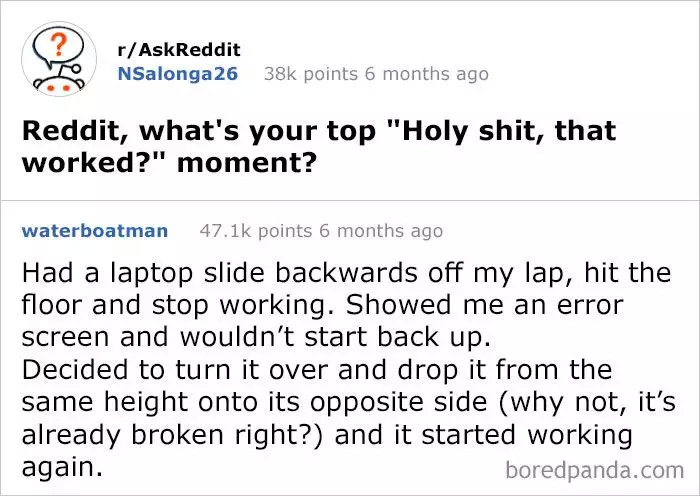
Task: Open waterboatman's user profile
Action: 94,231
